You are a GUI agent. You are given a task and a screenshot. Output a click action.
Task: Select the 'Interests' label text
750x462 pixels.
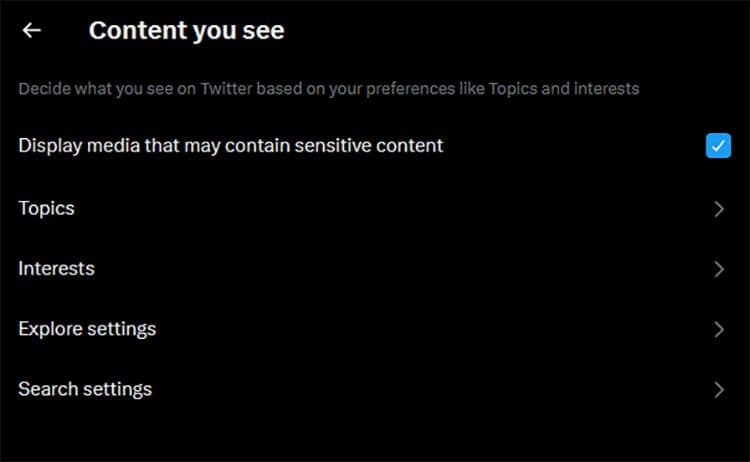56,269
